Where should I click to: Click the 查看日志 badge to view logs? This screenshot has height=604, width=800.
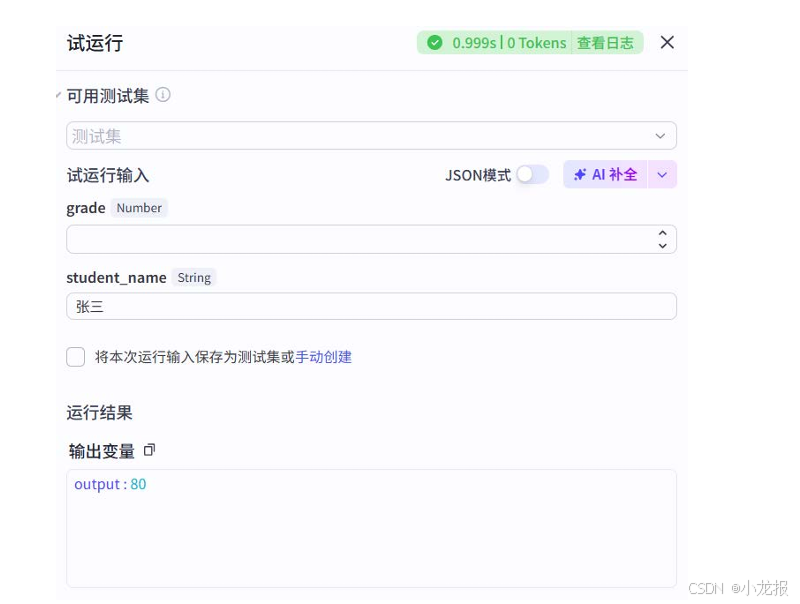coord(606,43)
